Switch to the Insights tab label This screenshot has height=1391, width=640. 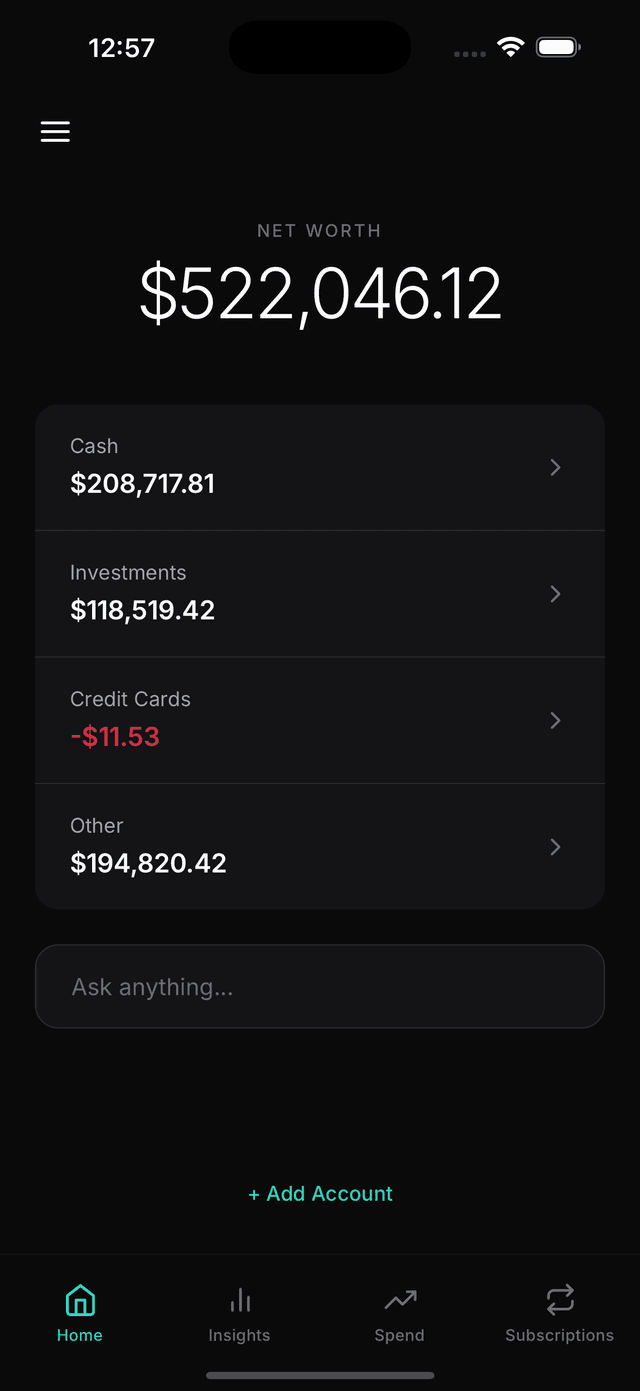tap(239, 1336)
